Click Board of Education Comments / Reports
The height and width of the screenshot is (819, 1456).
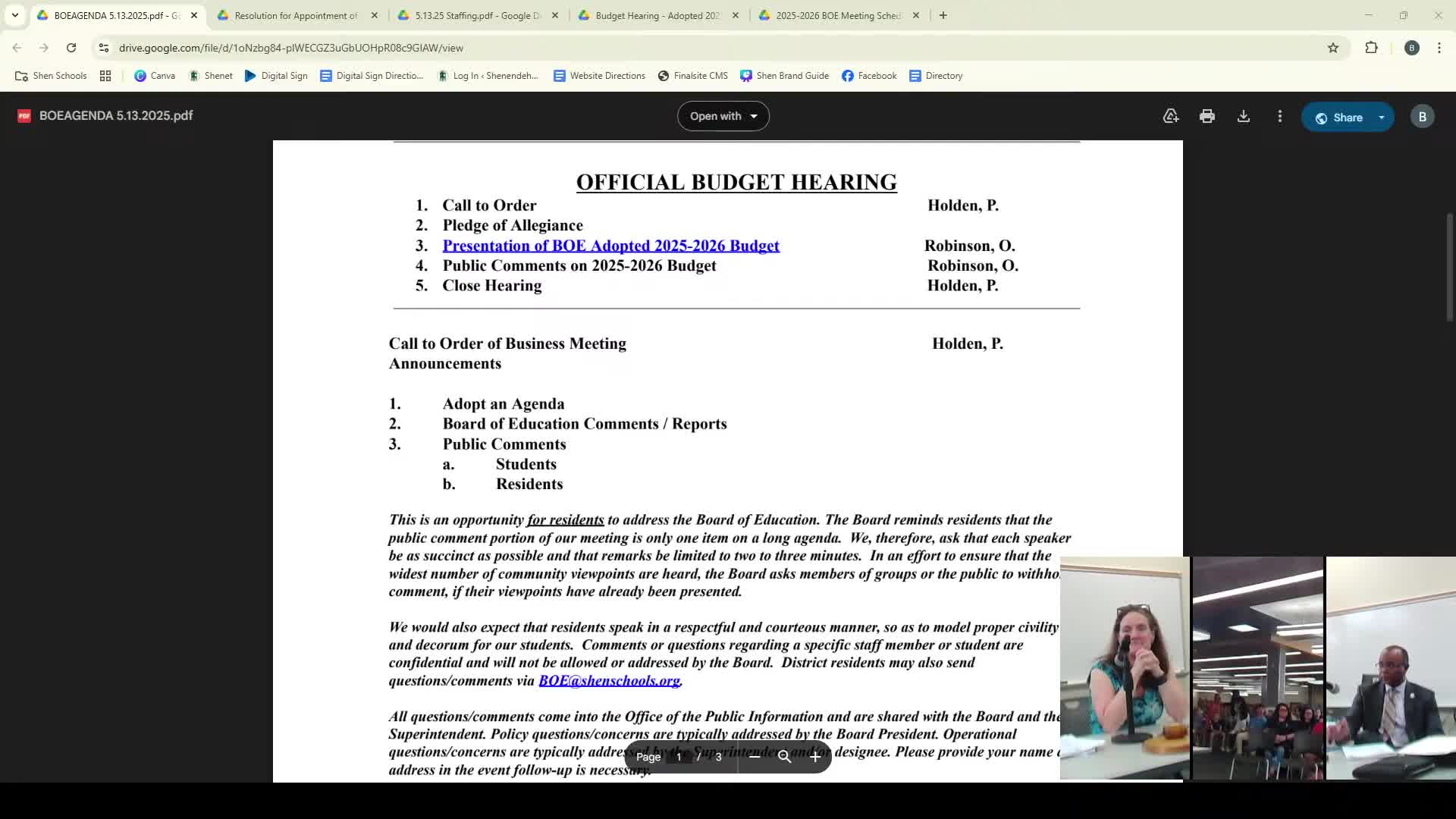[585, 424]
